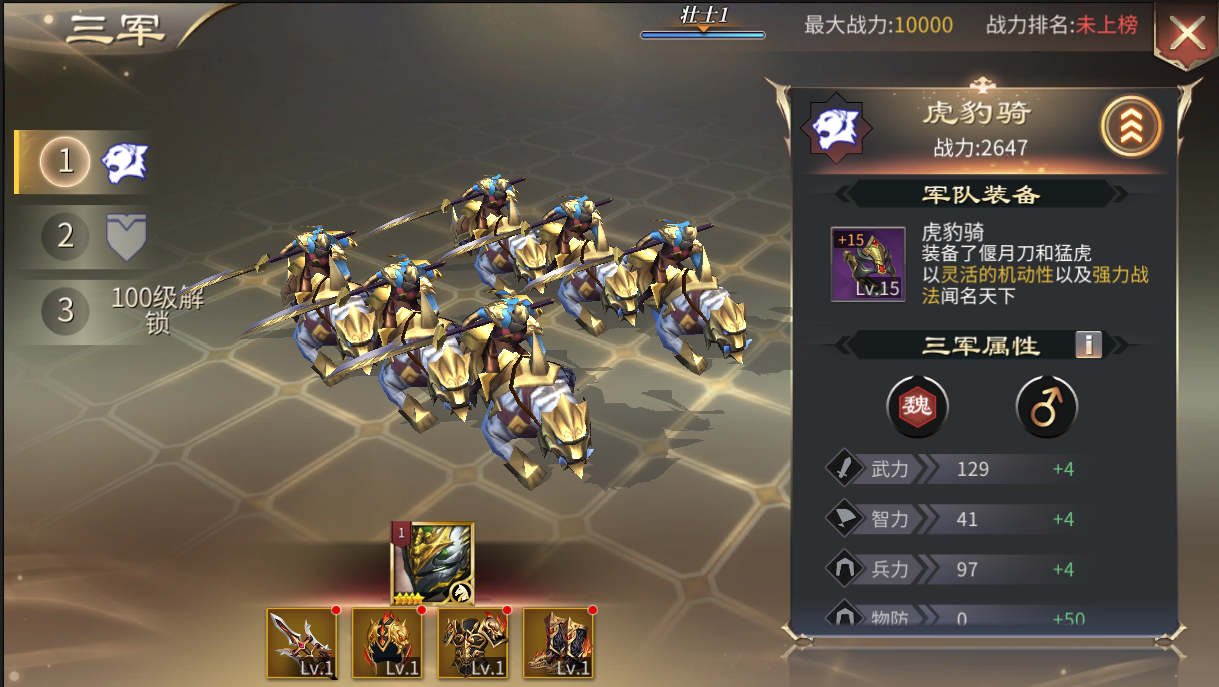Close the 三军 screen with X
This screenshot has width=1219, height=687.
1187,35
